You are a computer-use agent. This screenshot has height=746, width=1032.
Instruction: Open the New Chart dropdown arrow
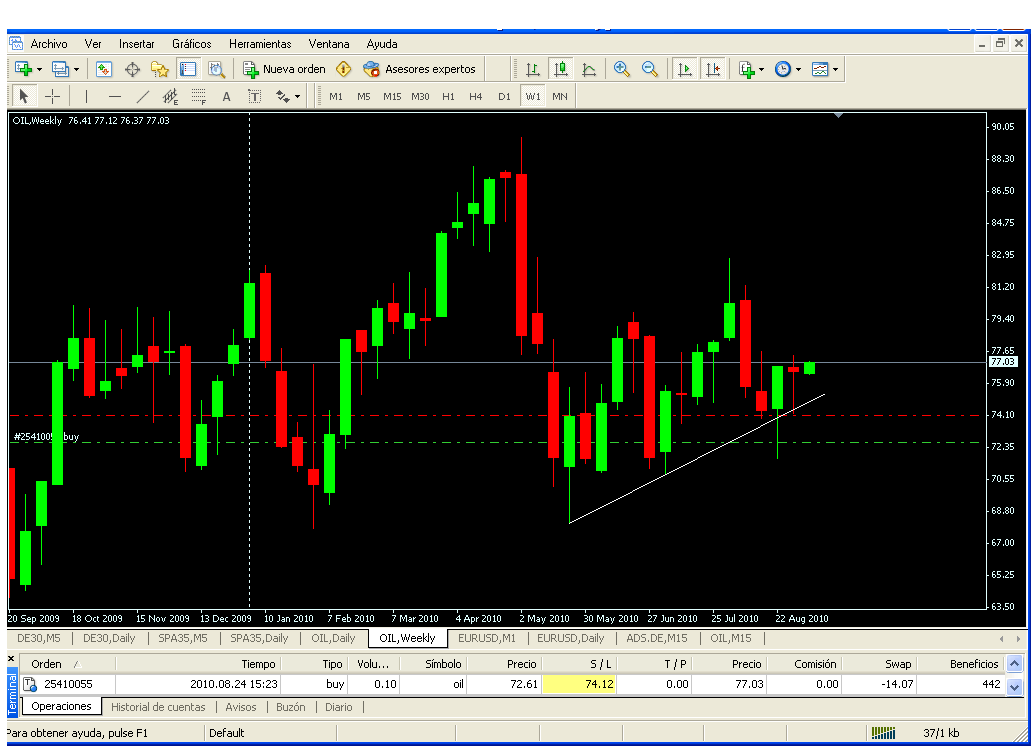pos(39,69)
